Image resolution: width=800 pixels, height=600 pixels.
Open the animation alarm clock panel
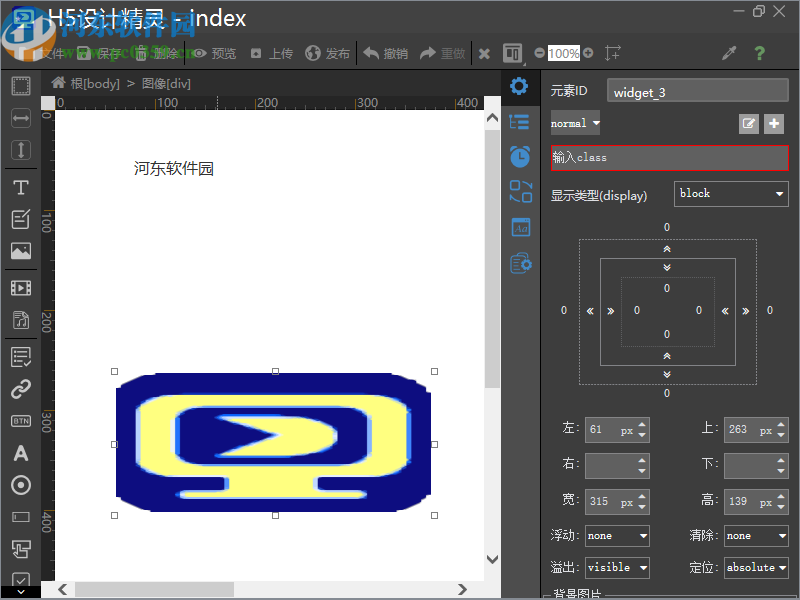click(x=520, y=156)
